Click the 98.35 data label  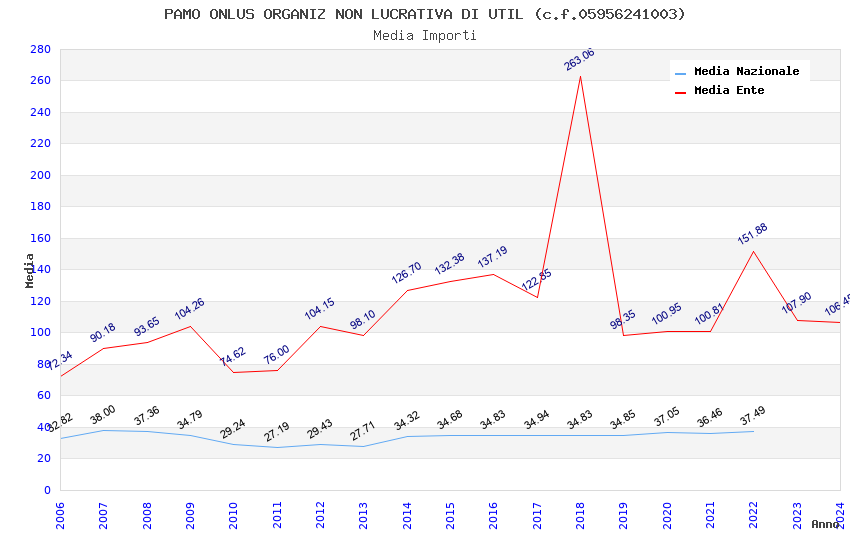pyautogui.click(x=622, y=319)
